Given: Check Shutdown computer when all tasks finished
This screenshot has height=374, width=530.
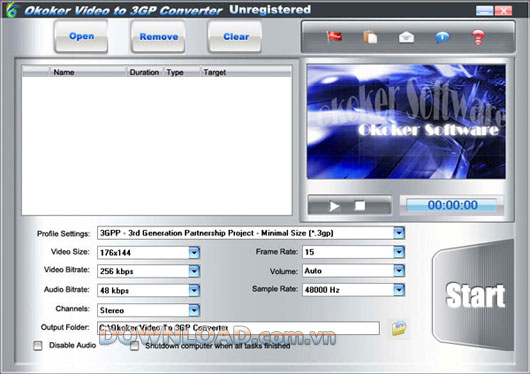Looking at the screenshot, I should [135, 346].
